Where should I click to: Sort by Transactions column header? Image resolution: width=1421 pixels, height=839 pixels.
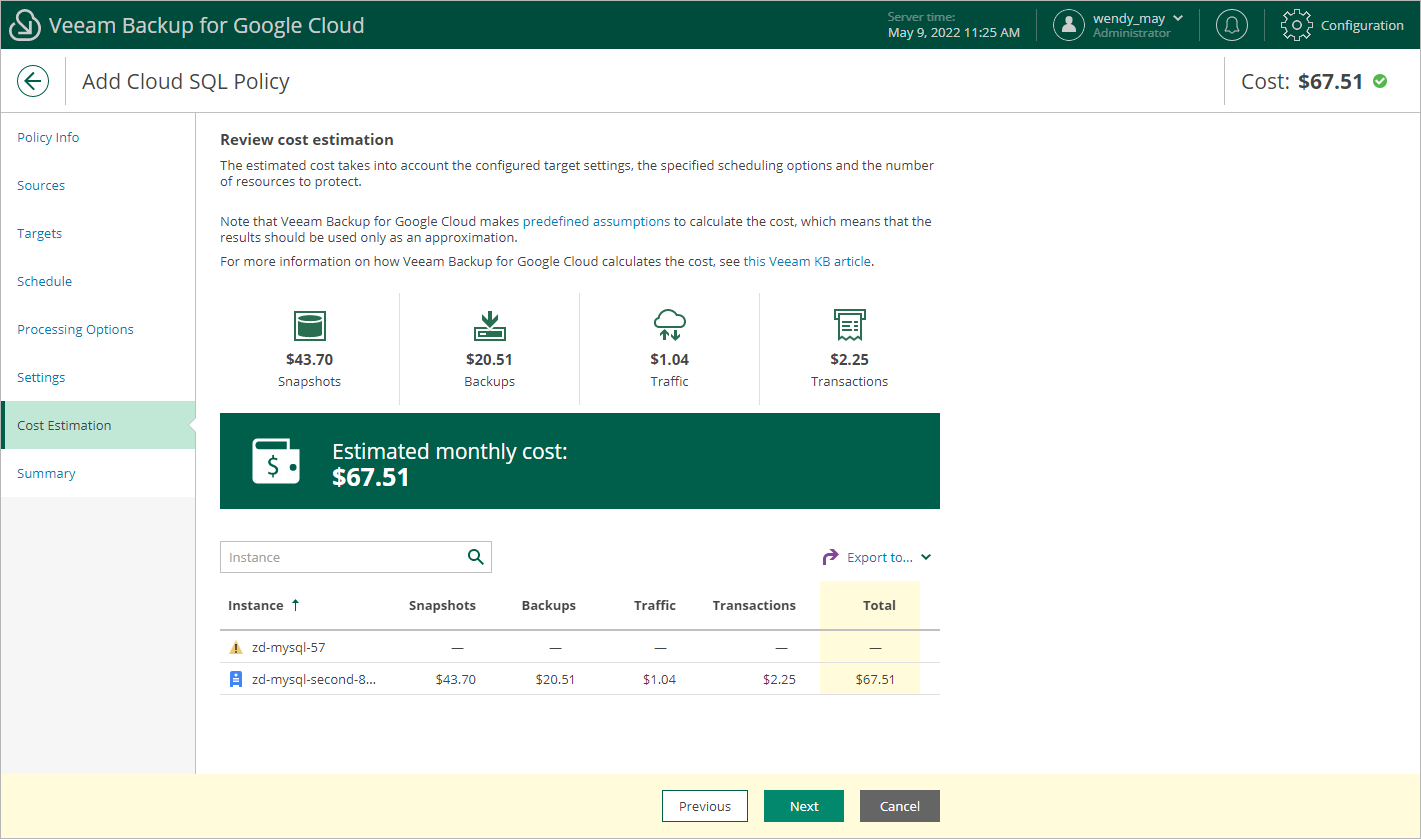pos(754,605)
